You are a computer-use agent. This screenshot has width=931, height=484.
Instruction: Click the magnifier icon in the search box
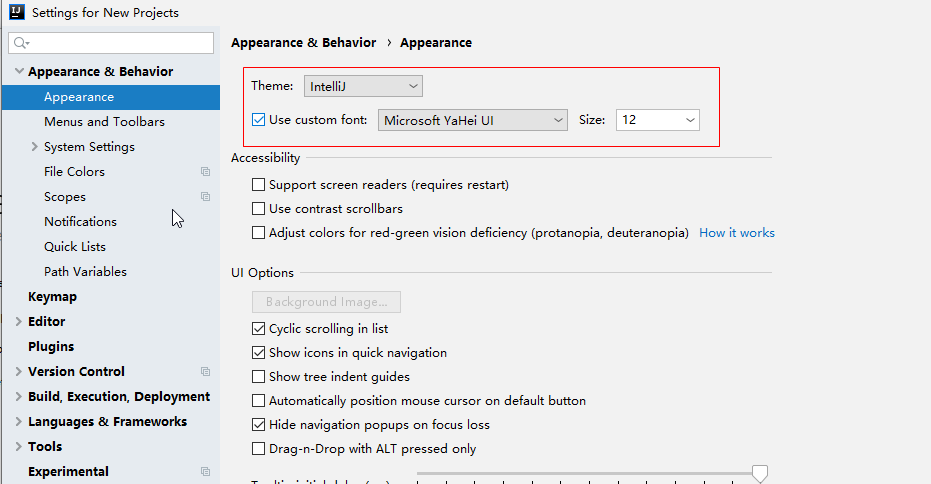(x=21, y=43)
